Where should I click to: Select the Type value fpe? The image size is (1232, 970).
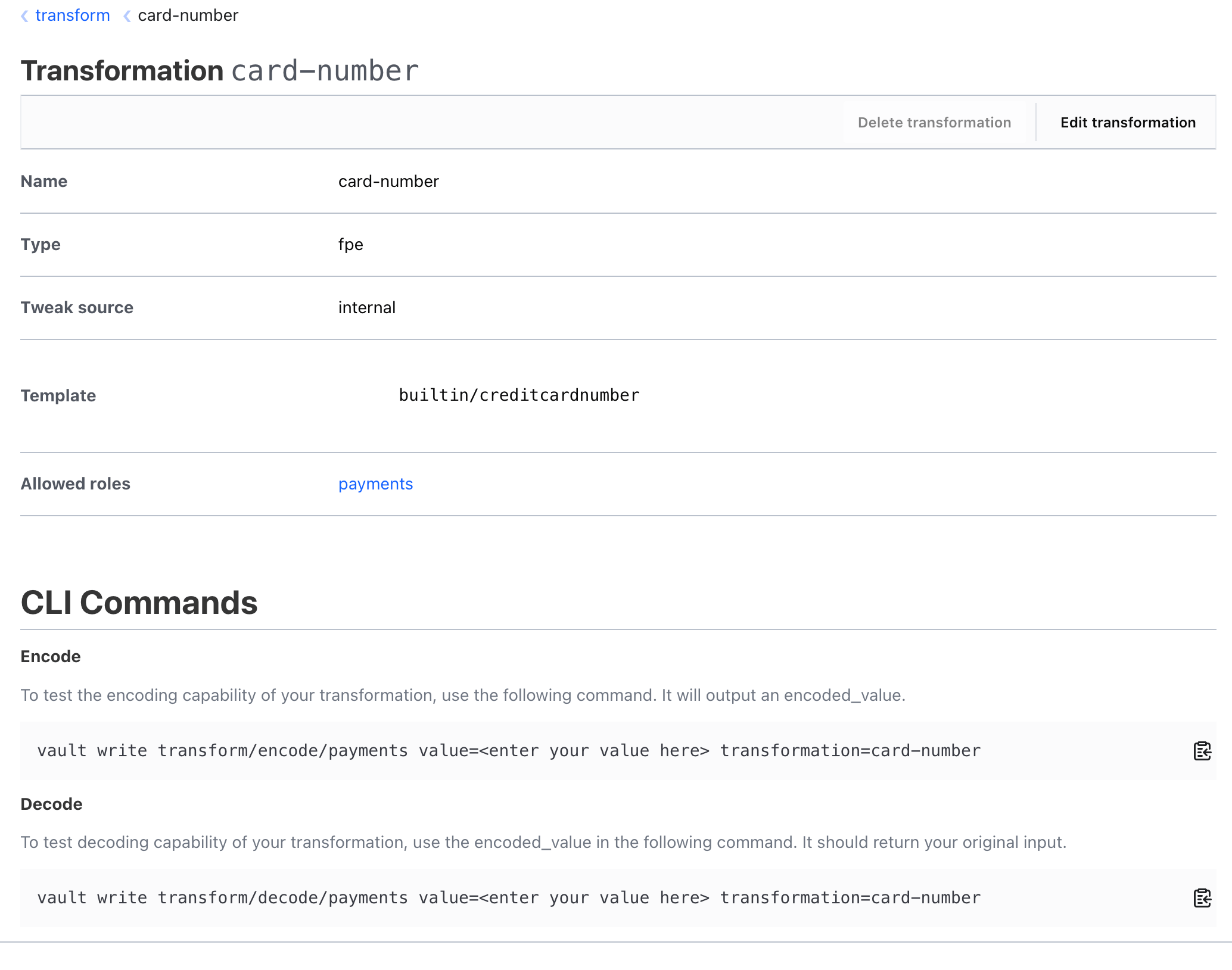(x=350, y=245)
